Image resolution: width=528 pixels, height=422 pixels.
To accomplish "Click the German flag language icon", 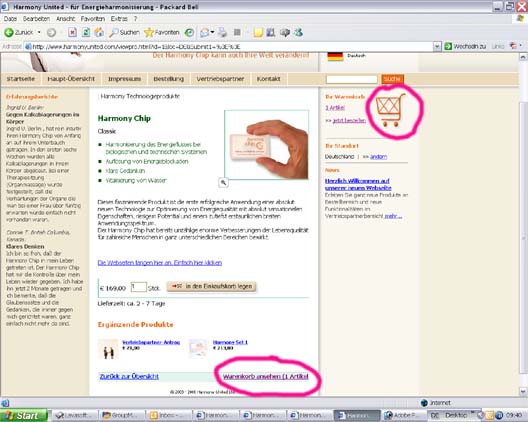I will (335, 57).
